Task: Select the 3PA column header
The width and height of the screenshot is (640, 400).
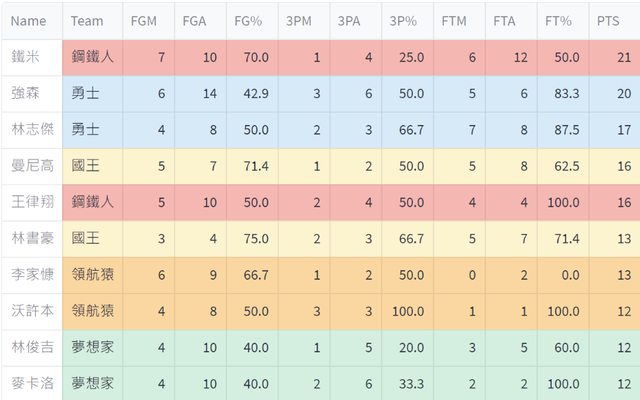Action: tap(350, 21)
